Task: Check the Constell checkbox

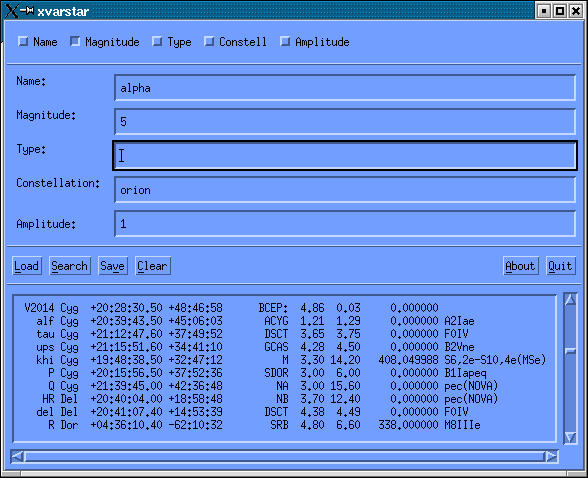Action: pyautogui.click(x=209, y=41)
